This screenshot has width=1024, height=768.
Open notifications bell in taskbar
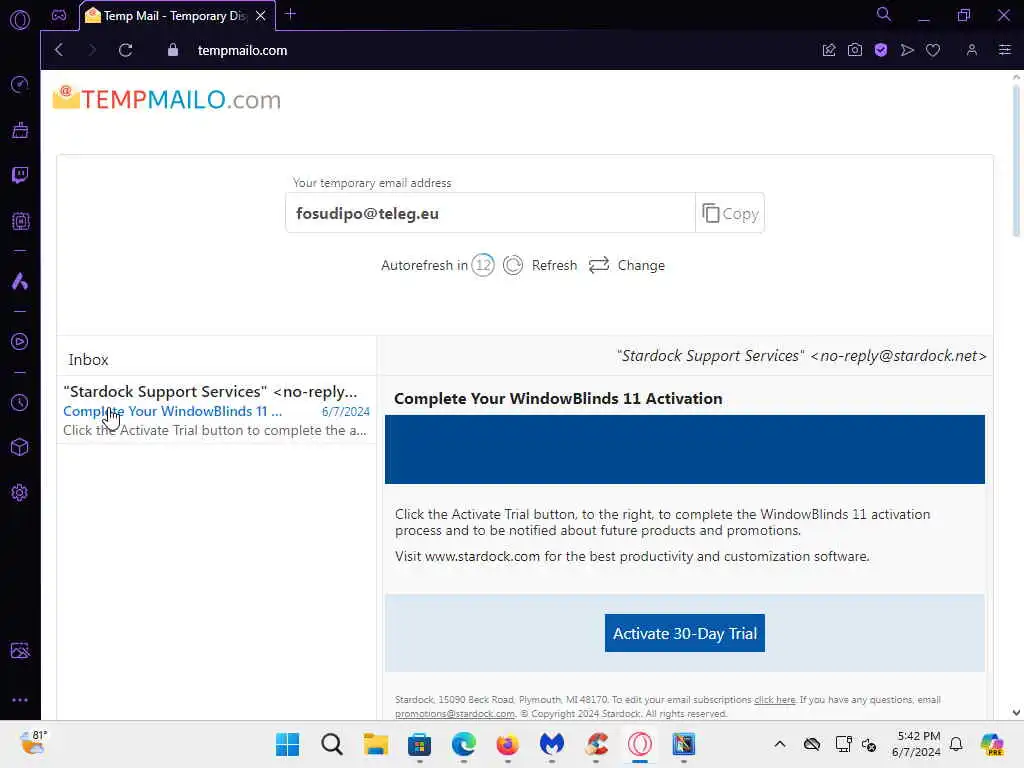(956, 744)
